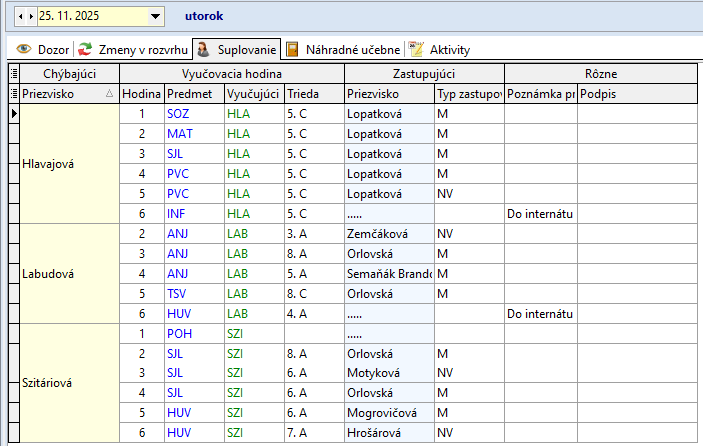
Task: Select substitute Zemčáková cell
Action: (x=389, y=233)
